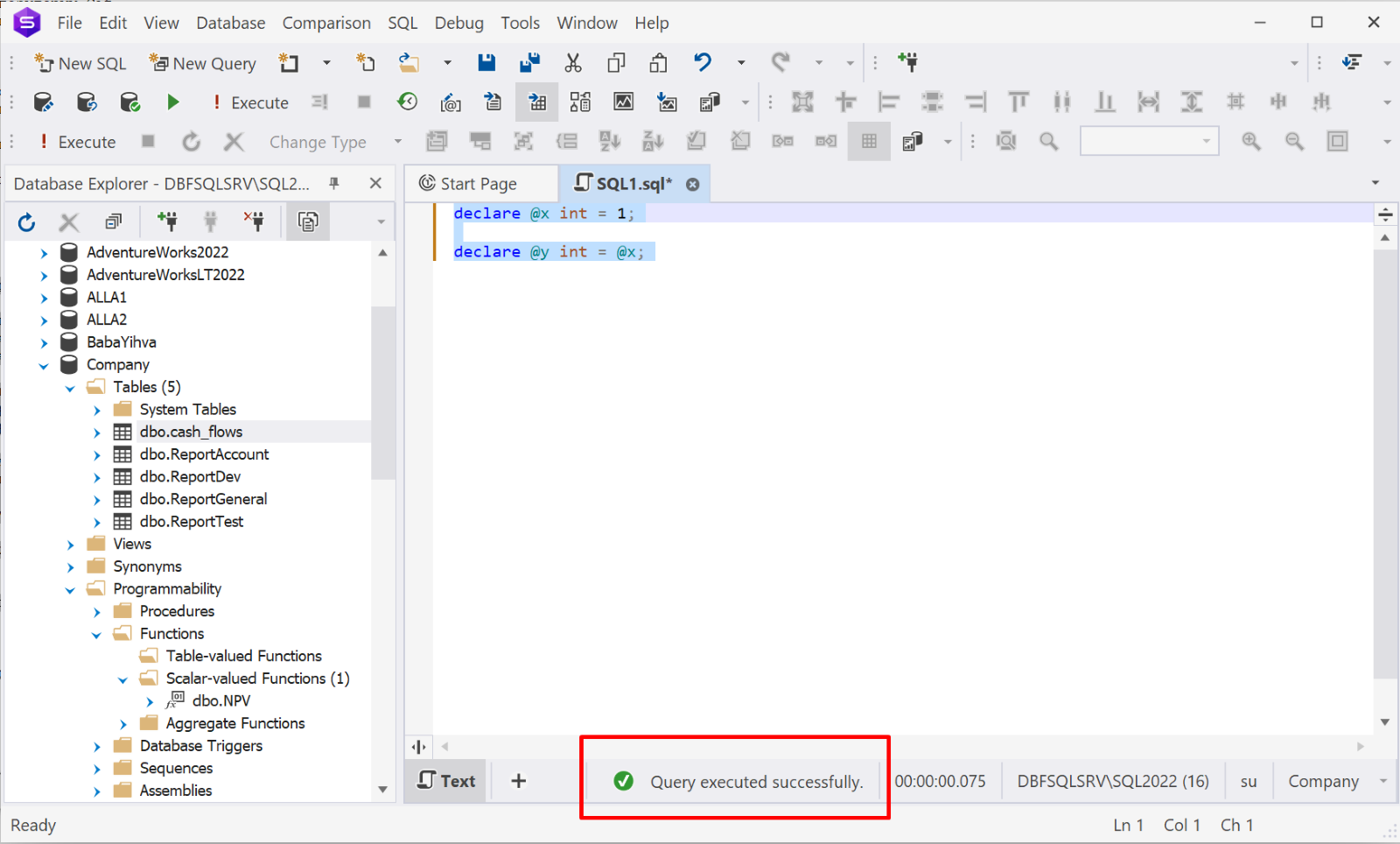This screenshot has width=1400, height=844.
Task: Select the Procedures folder
Action: (177, 611)
